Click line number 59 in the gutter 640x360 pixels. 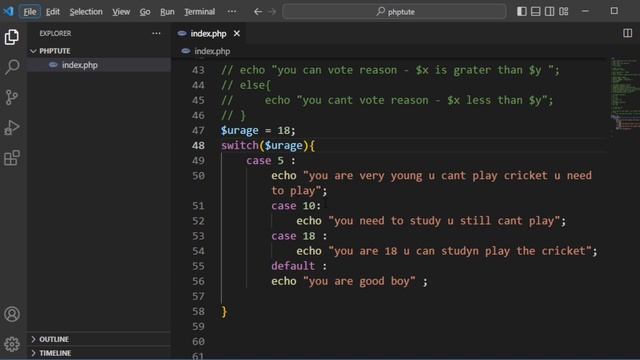(198, 327)
